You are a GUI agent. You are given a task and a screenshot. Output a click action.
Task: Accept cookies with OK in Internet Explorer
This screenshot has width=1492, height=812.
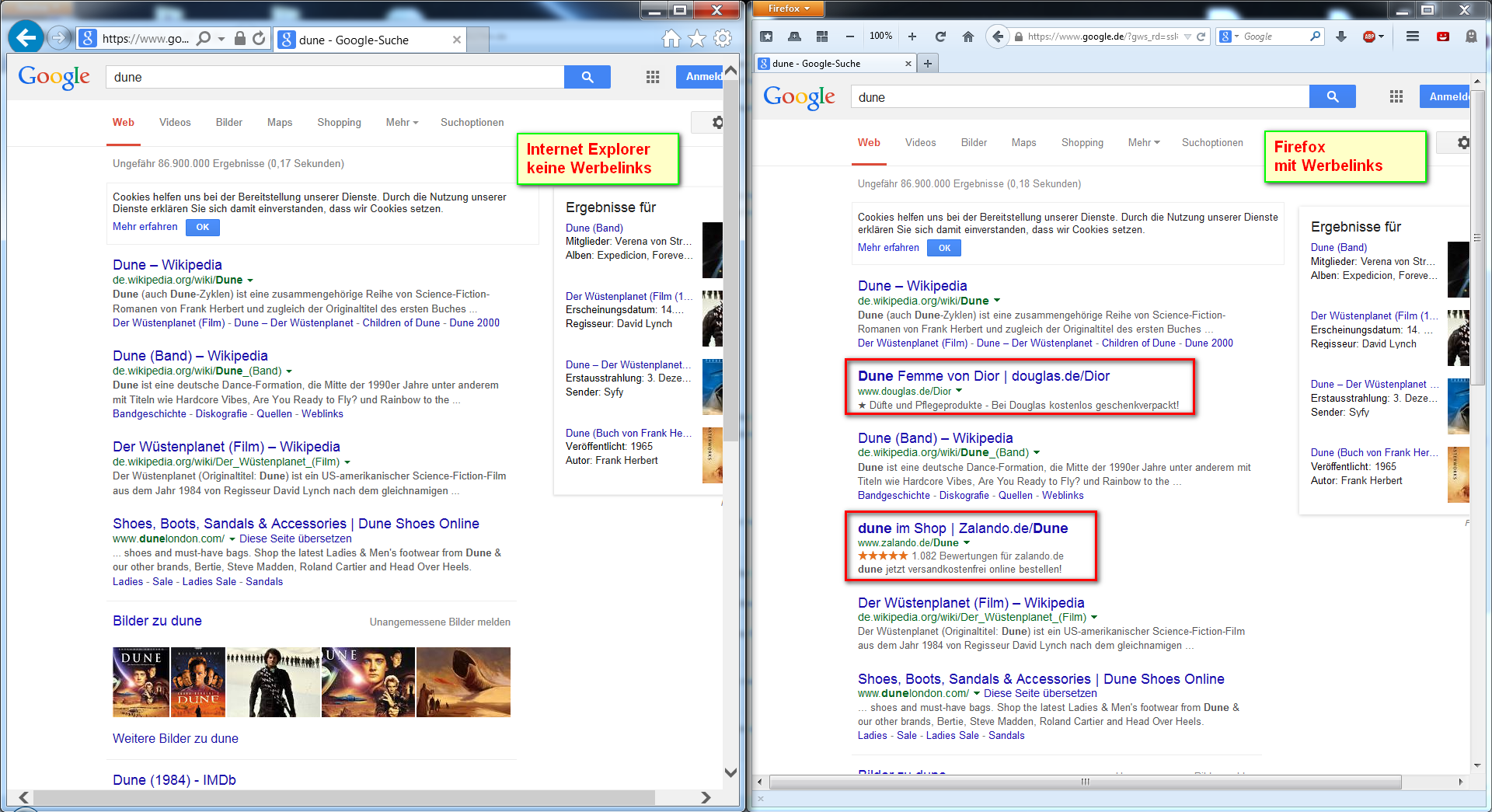pyautogui.click(x=203, y=227)
